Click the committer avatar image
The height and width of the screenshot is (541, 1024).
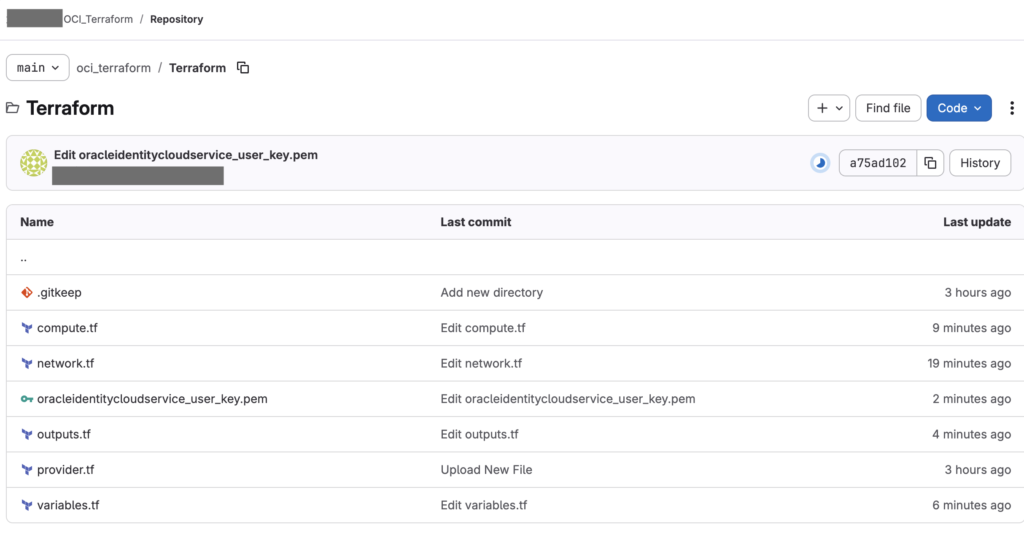coord(34,163)
